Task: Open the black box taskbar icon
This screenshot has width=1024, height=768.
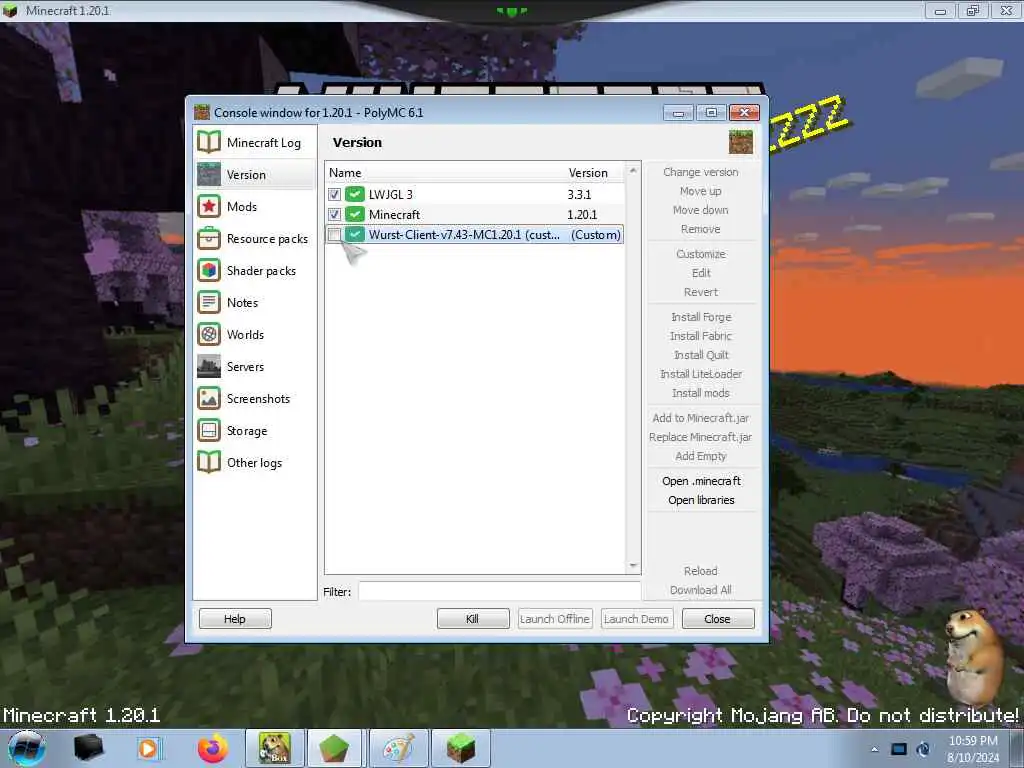Action: (89, 748)
